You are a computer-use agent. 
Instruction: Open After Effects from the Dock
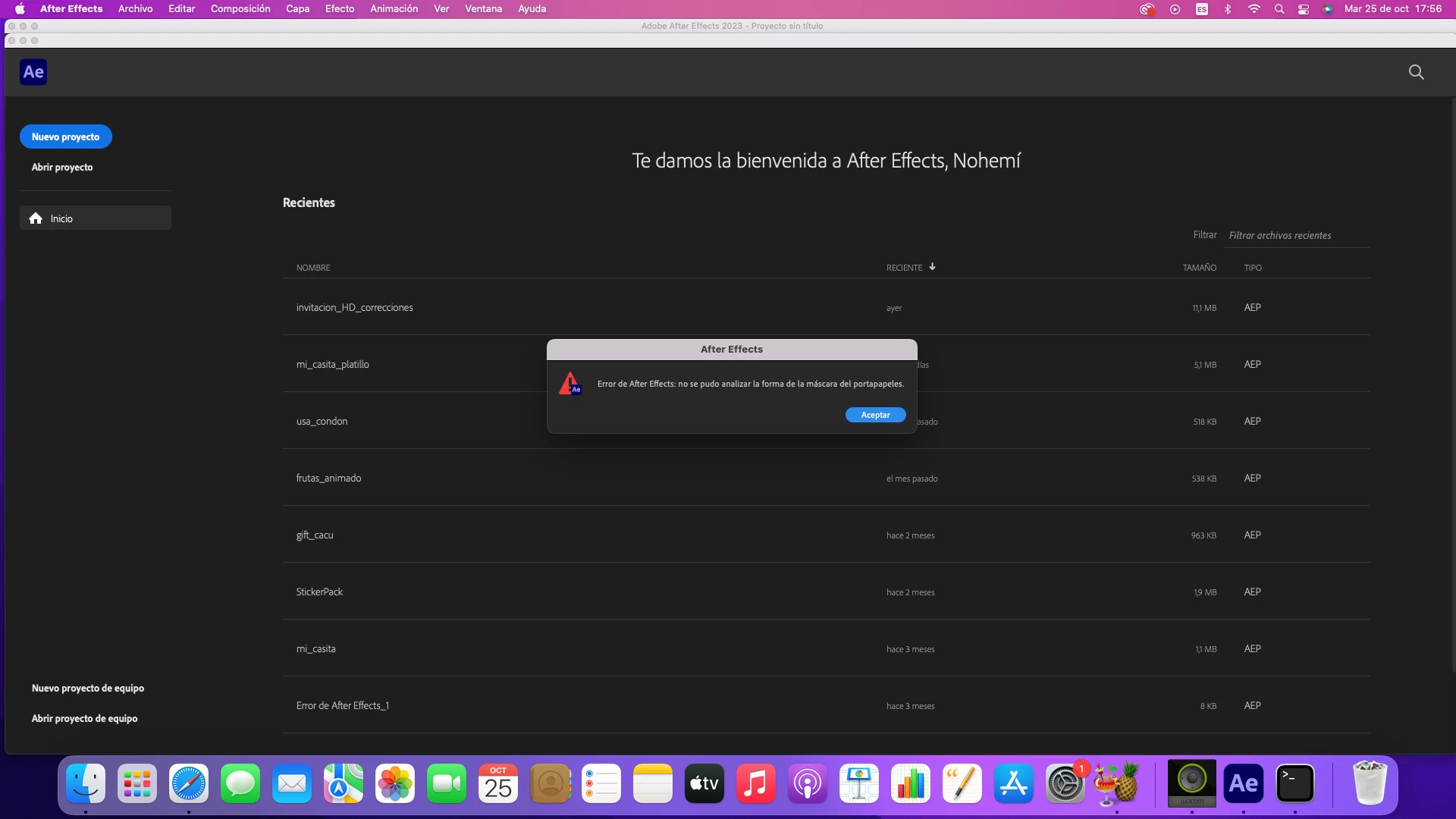pos(1243,783)
